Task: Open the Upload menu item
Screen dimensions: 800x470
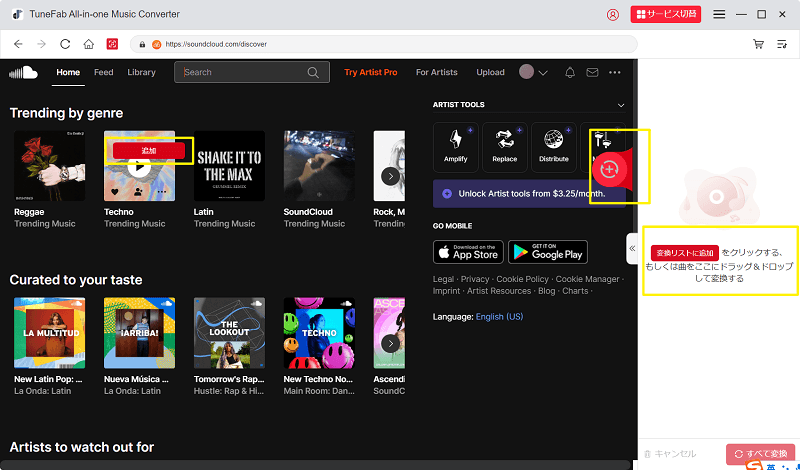Action: pyautogui.click(x=490, y=72)
